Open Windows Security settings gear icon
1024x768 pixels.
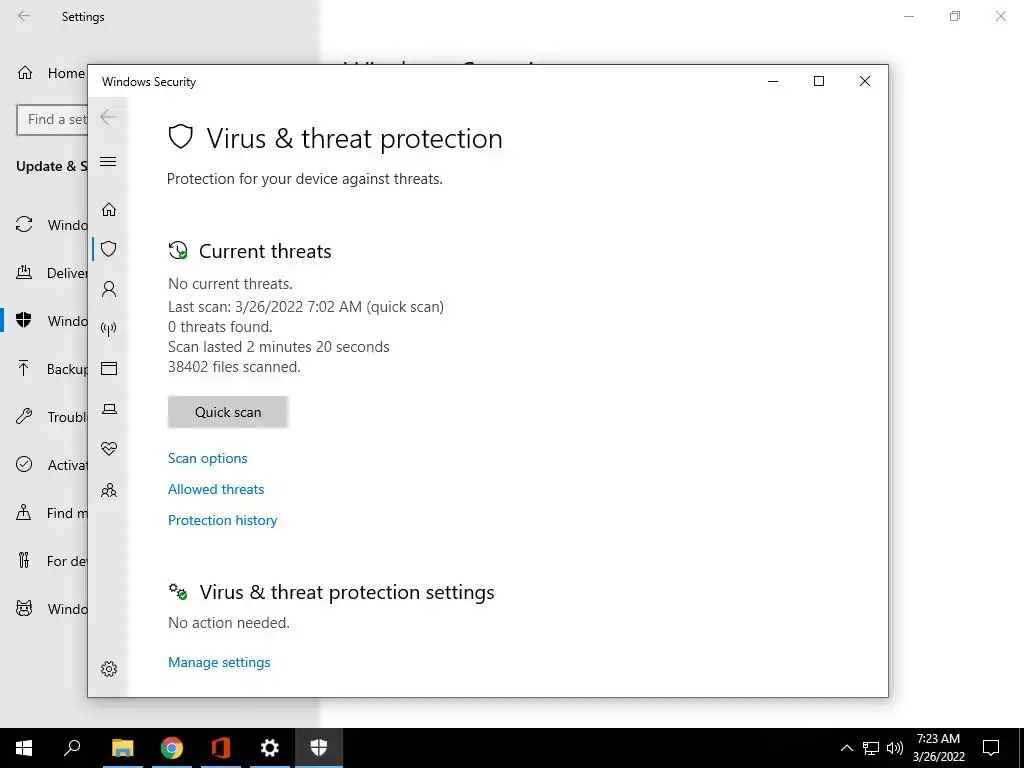click(x=109, y=669)
